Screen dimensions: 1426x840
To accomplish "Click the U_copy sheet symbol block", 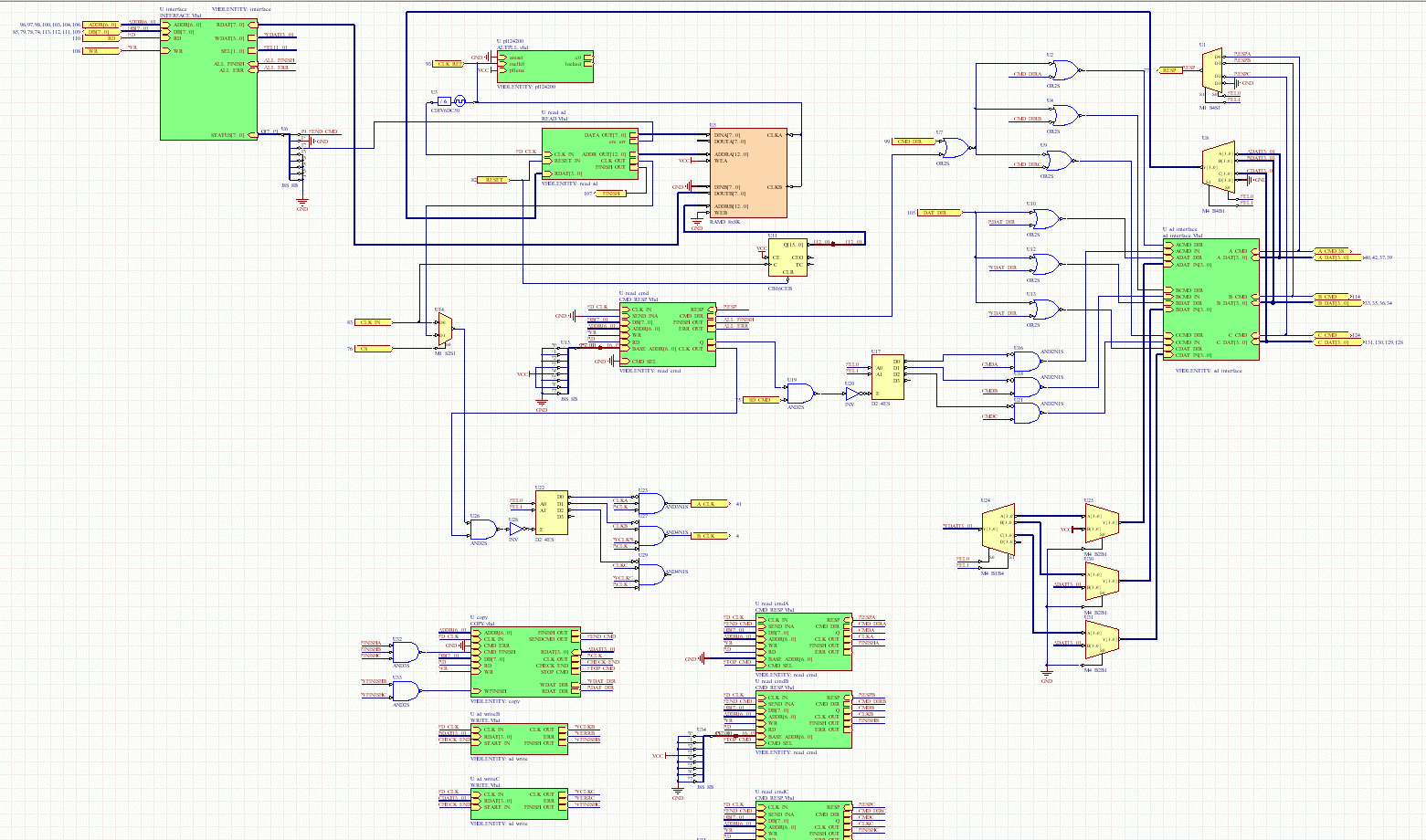I will pos(519,663).
